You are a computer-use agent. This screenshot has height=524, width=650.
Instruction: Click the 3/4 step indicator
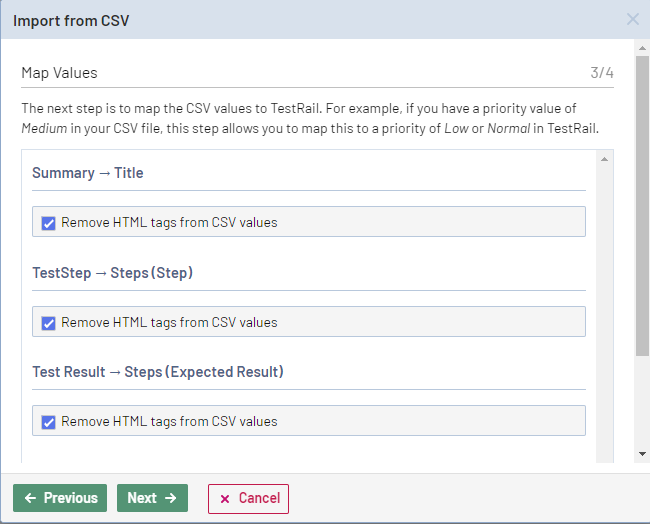pyautogui.click(x=602, y=73)
